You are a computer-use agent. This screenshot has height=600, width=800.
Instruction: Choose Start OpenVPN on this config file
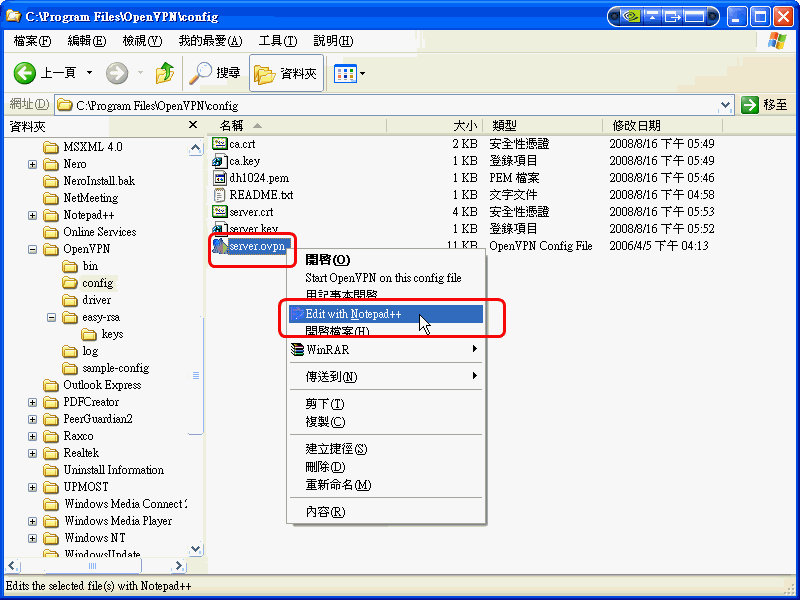click(x=386, y=278)
